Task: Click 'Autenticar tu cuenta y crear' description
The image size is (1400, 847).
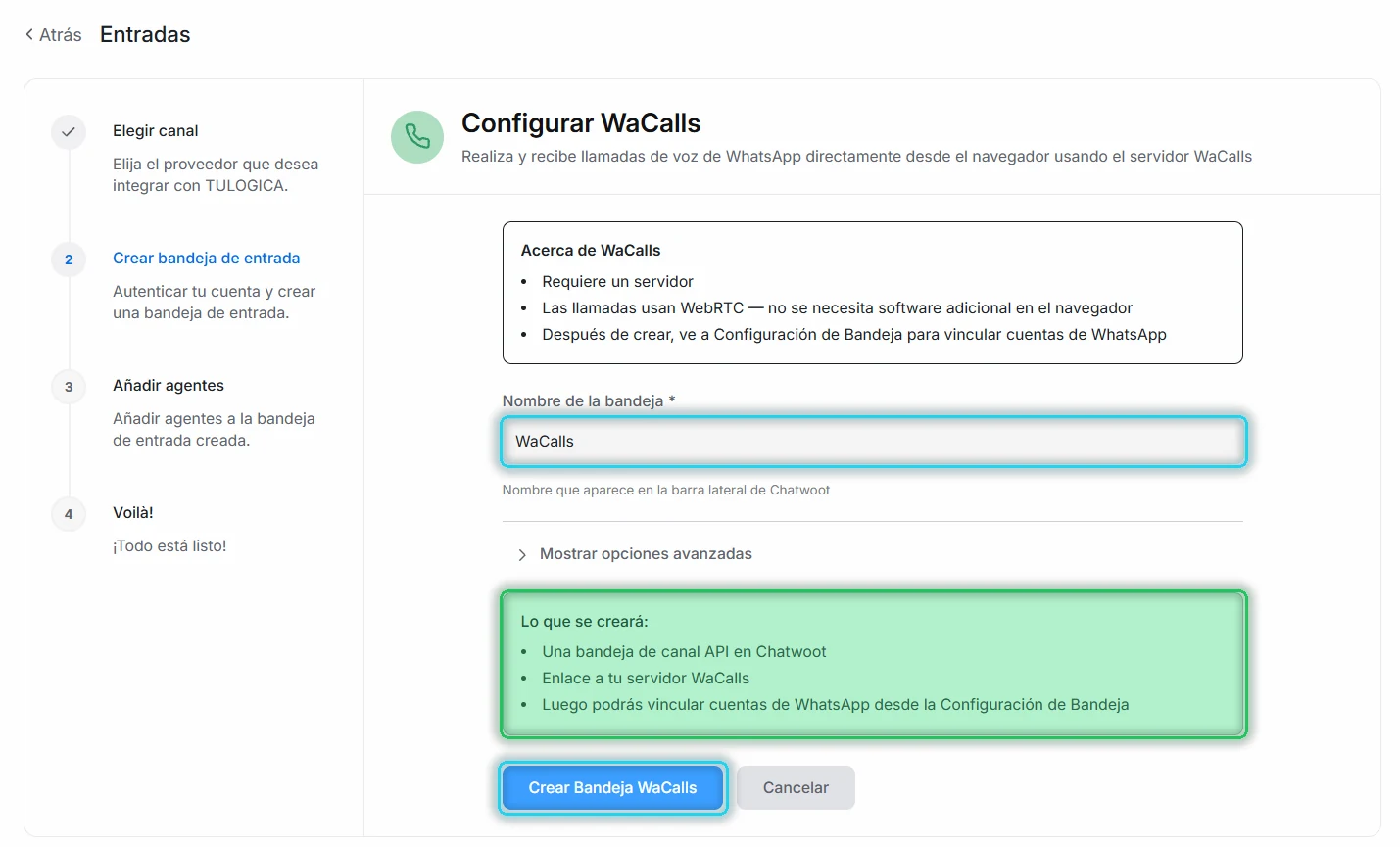Action: coord(214,303)
